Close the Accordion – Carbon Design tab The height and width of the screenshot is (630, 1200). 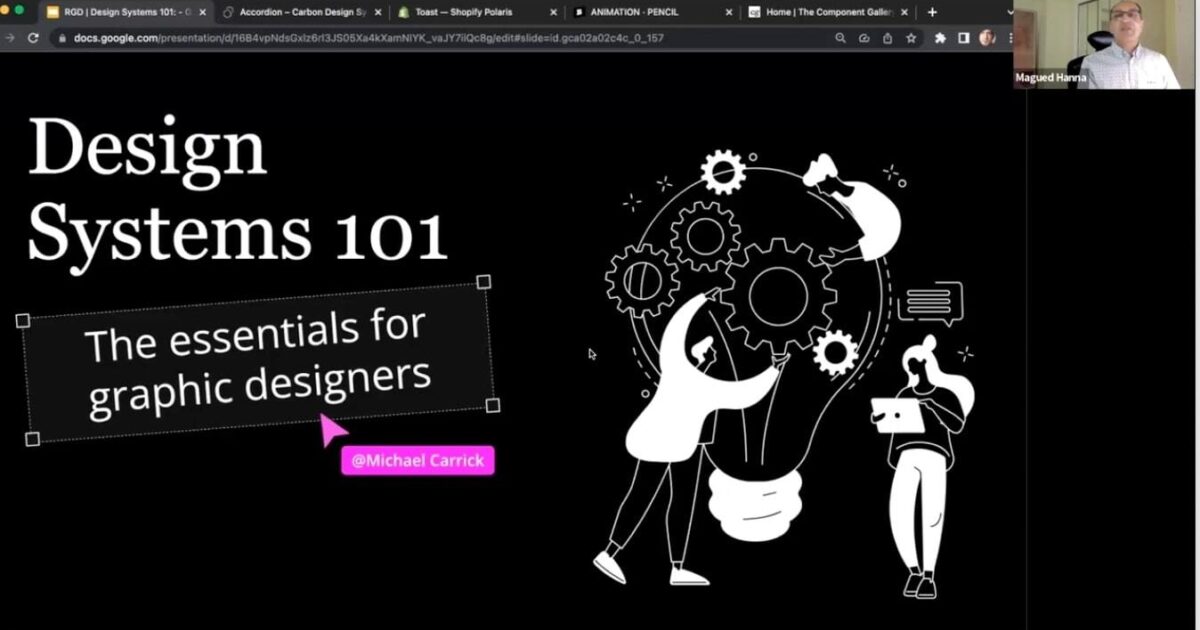click(378, 12)
